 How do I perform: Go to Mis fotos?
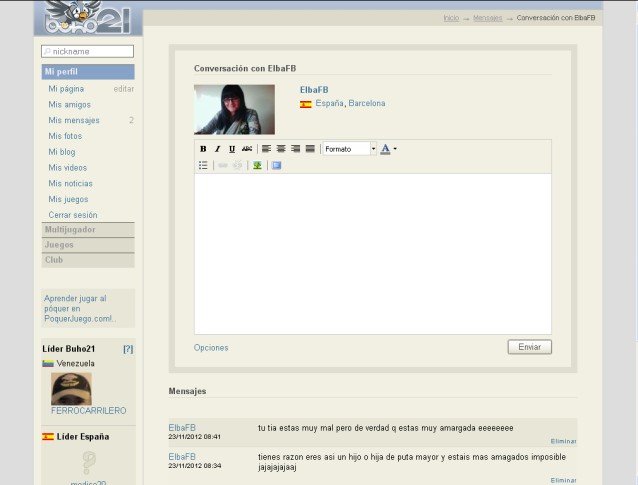point(65,136)
